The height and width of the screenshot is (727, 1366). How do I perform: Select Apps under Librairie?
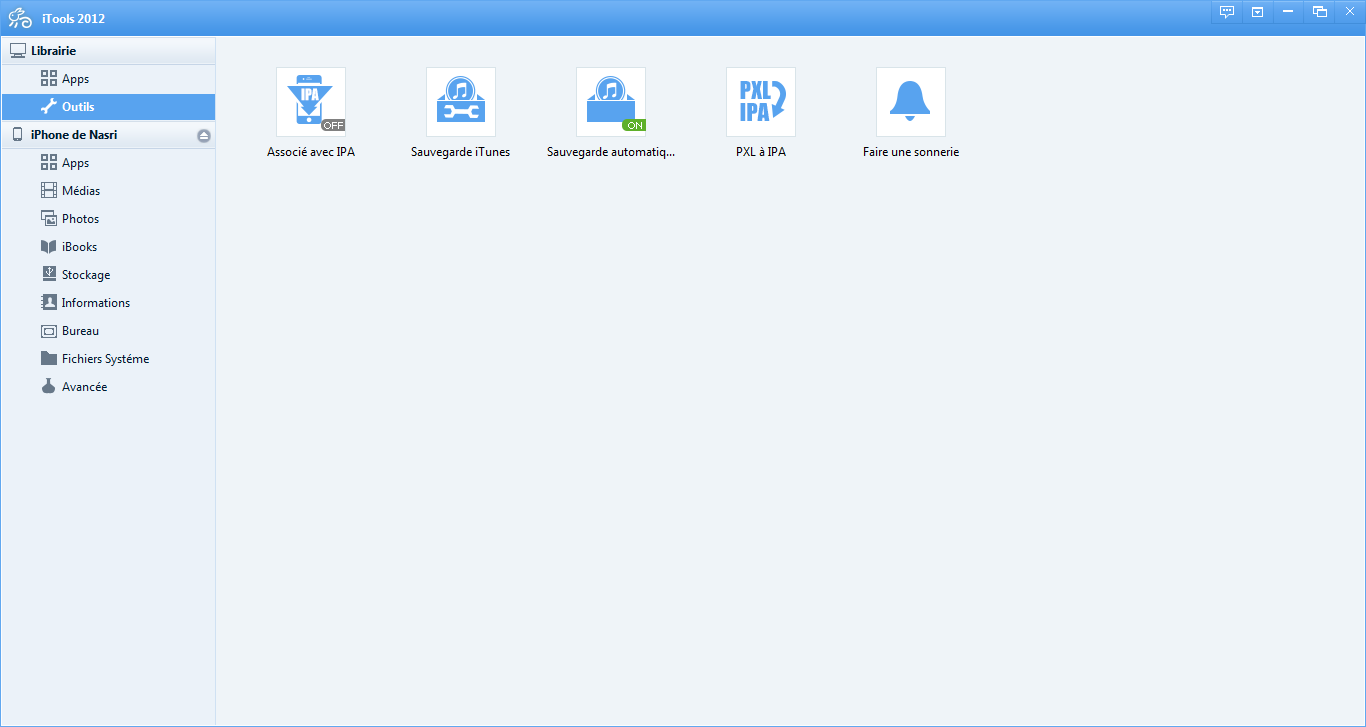point(108,79)
